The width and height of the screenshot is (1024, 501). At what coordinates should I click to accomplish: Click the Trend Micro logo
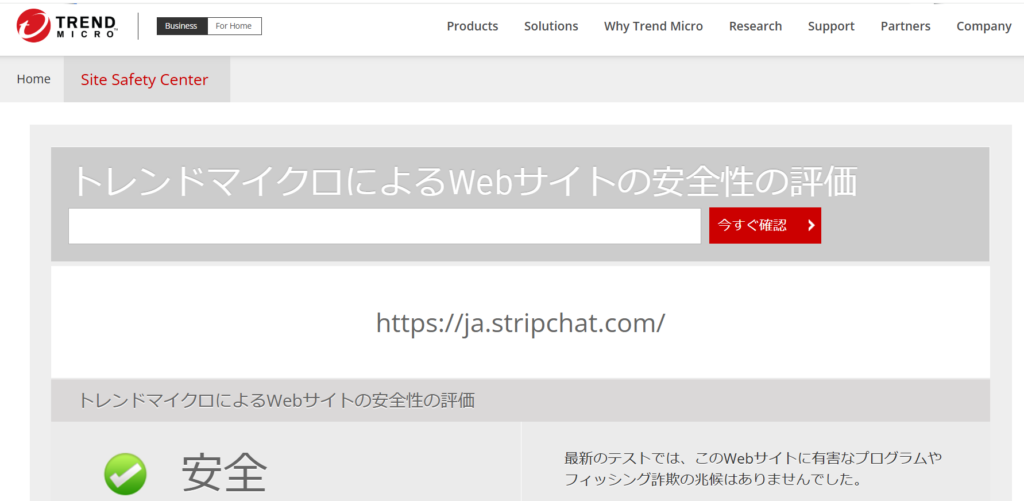(67, 26)
